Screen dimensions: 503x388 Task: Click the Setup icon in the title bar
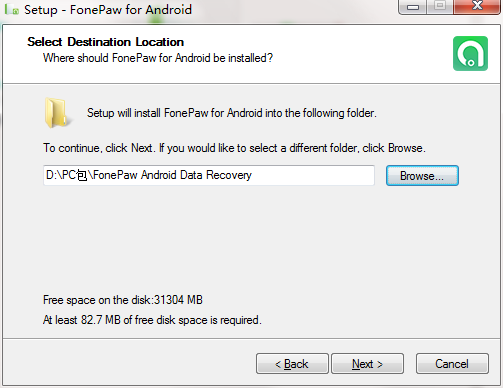click(12, 10)
